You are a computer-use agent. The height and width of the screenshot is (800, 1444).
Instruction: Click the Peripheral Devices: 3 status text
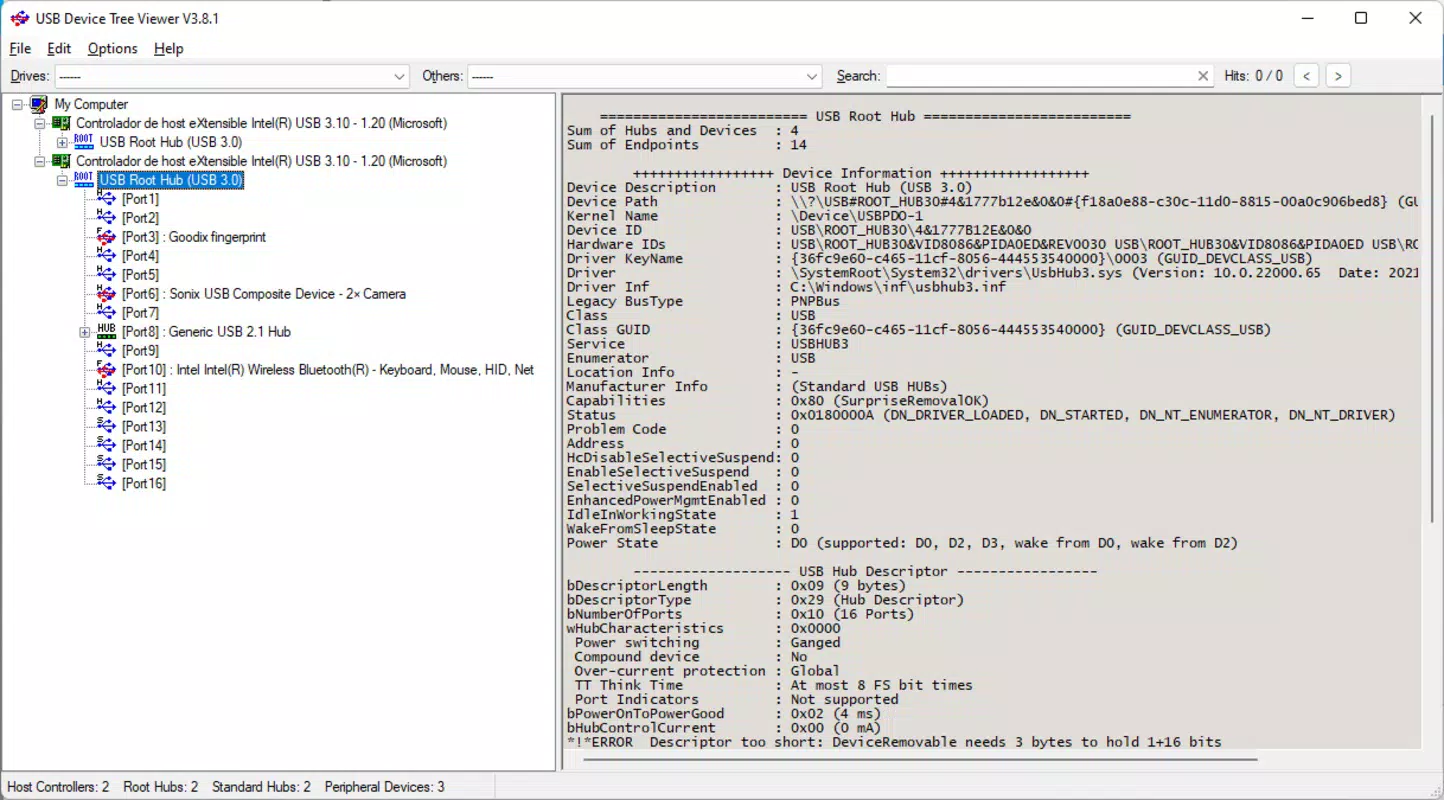pyautogui.click(x=385, y=787)
